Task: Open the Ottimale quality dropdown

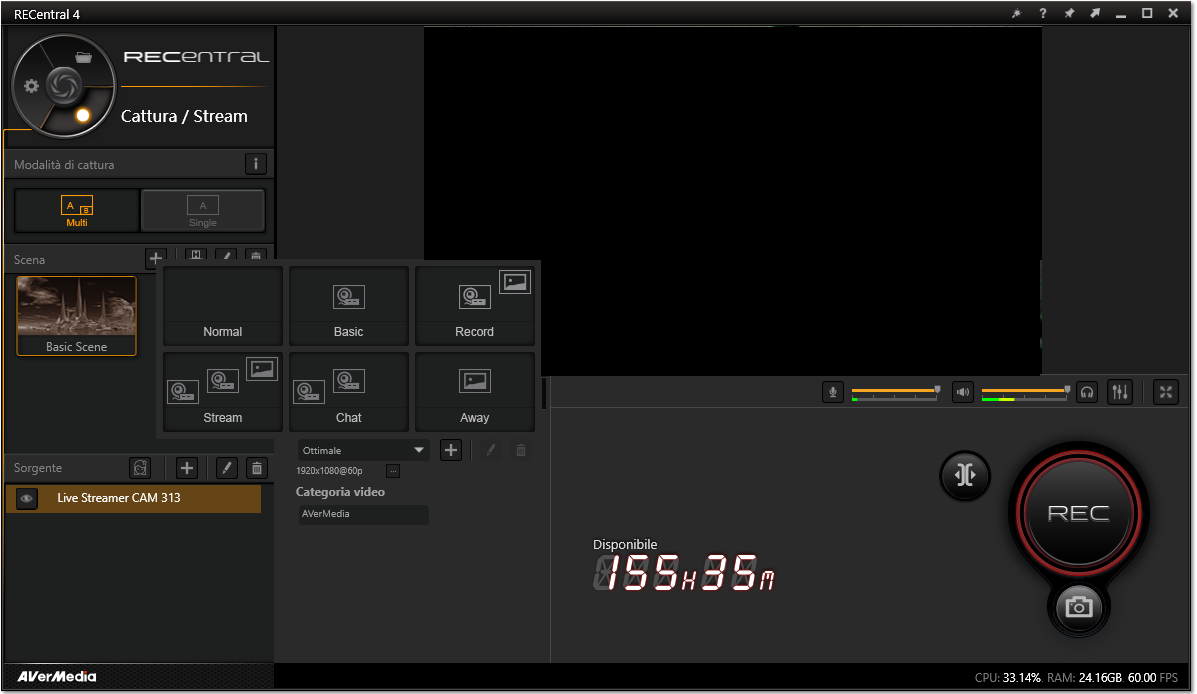Action: coord(363,450)
